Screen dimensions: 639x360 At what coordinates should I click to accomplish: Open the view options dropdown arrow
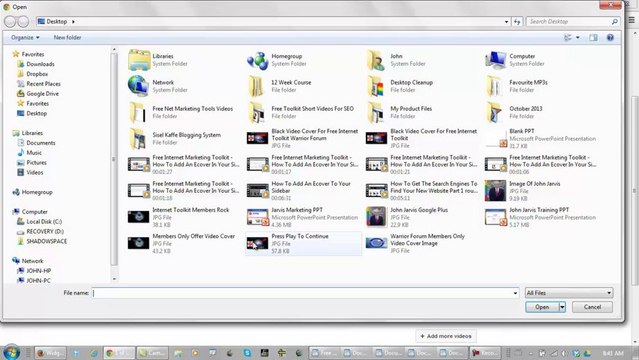click(x=577, y=38)
